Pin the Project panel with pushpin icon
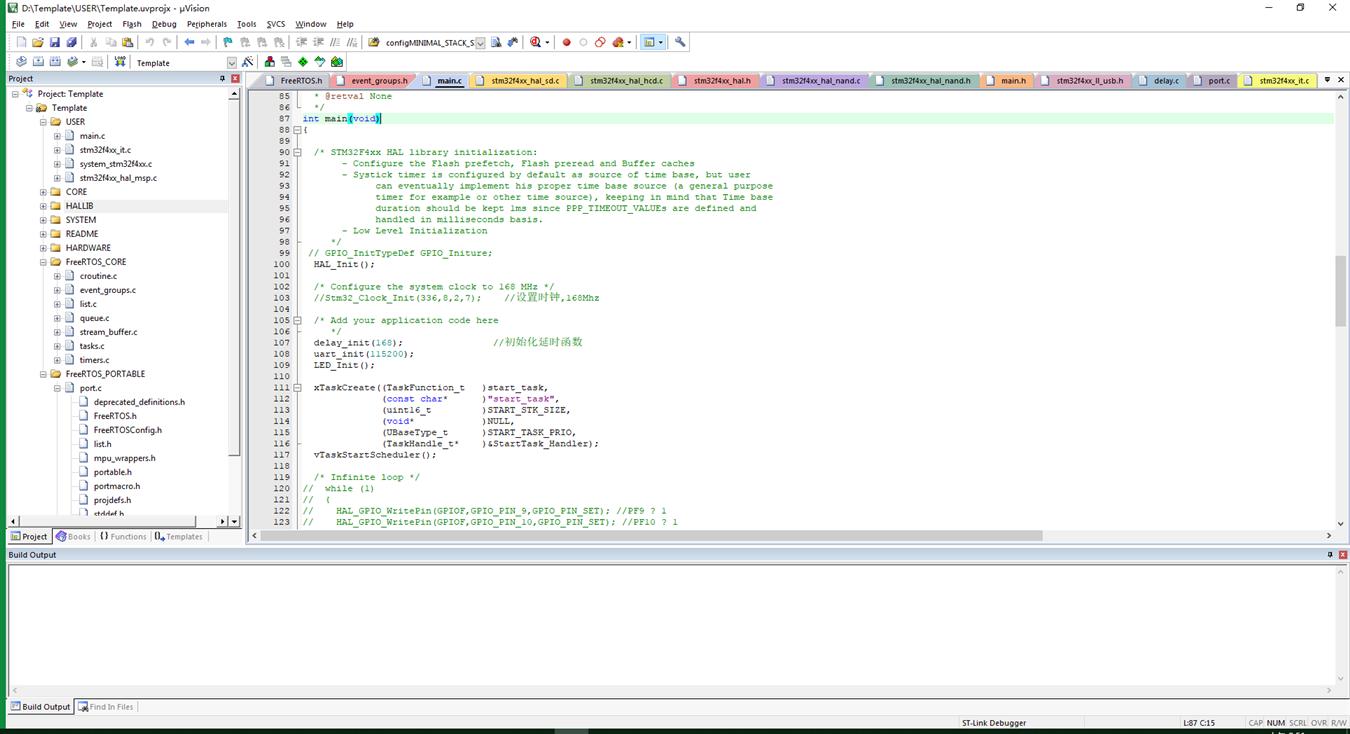 (222, 78)
